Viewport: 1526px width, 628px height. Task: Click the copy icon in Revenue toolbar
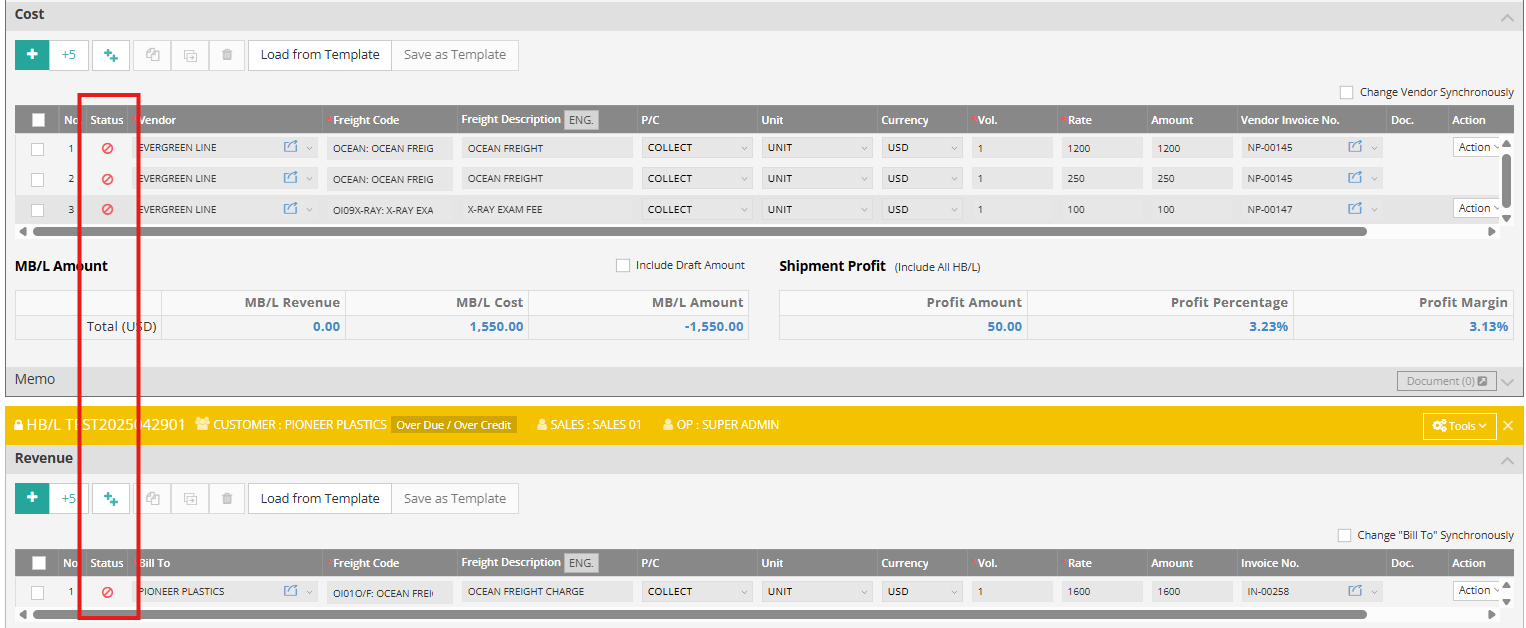(x=153, y=499)
